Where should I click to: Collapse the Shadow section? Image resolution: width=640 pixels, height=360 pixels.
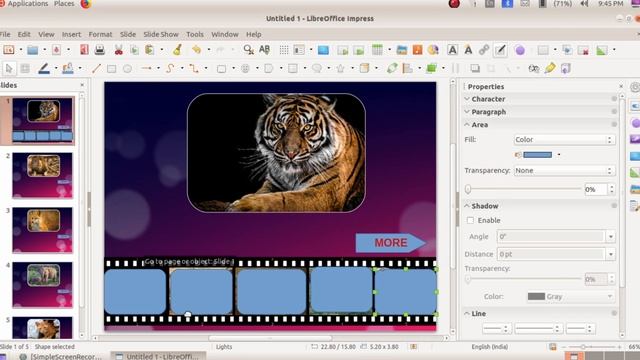coord(467,206)
